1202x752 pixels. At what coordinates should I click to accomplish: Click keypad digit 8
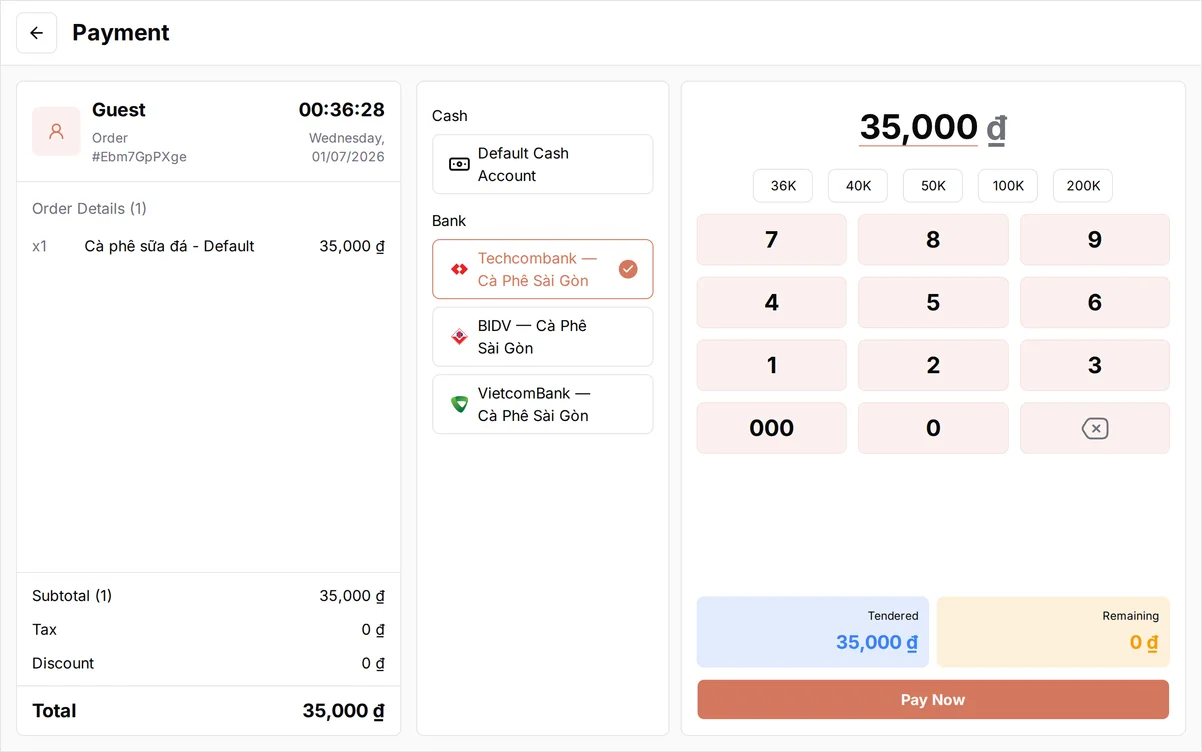tap(933, 239)
